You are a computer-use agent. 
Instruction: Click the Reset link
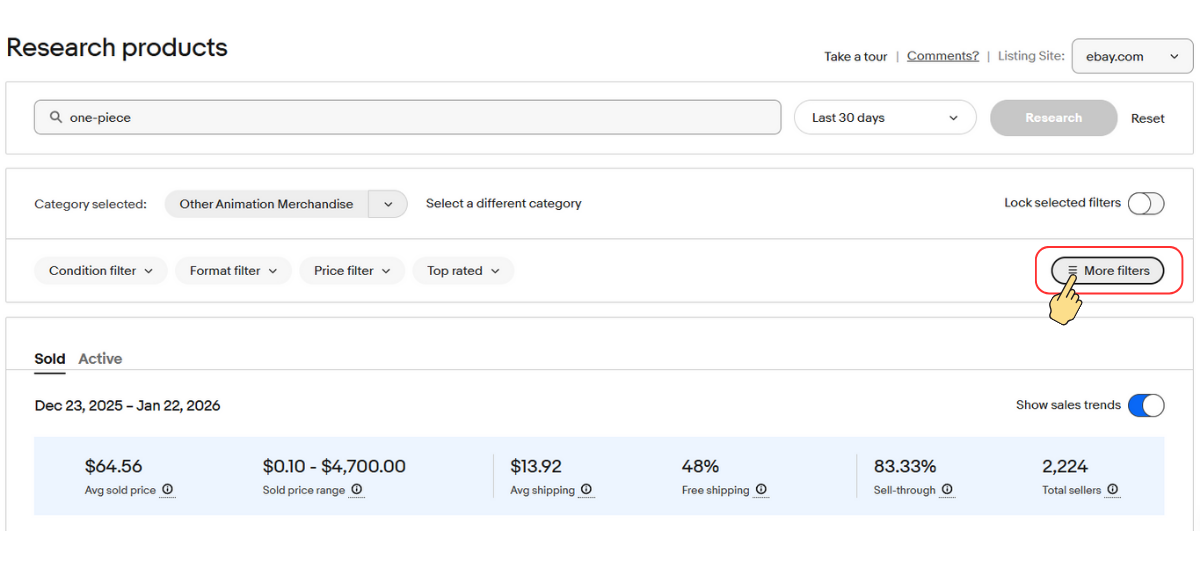1148,118
